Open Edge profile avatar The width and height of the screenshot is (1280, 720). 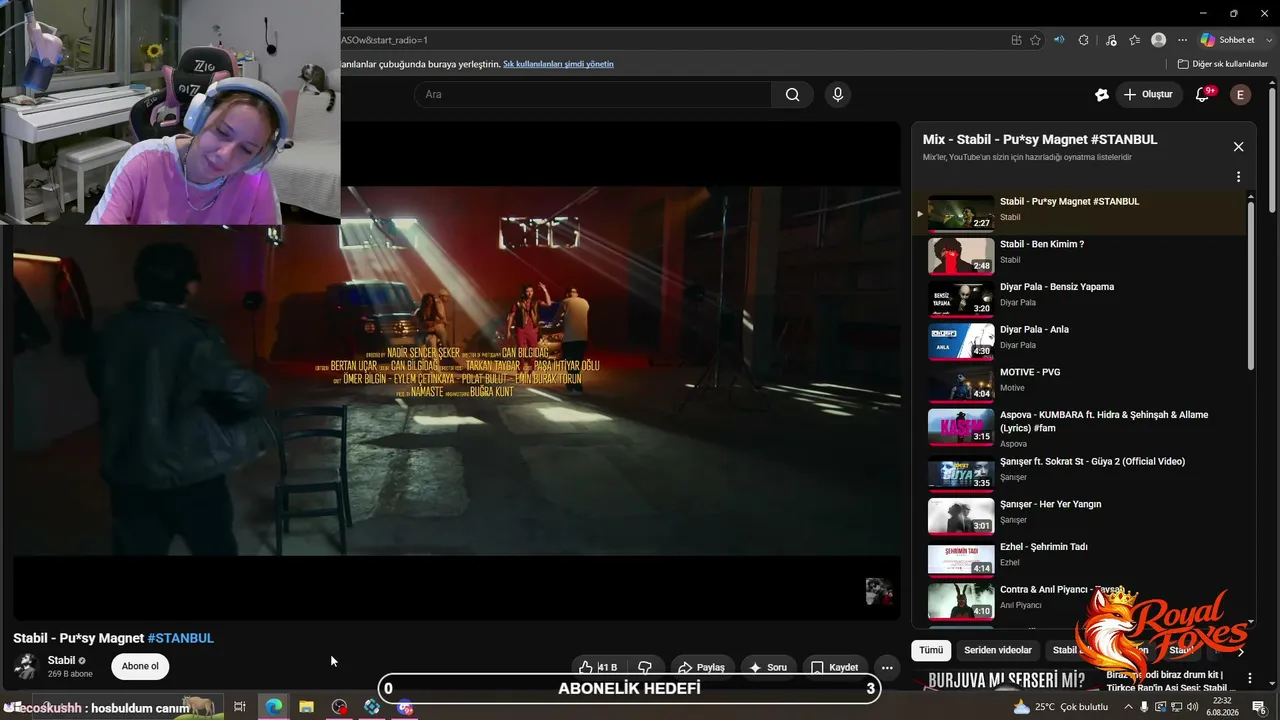click(1158, 40)
